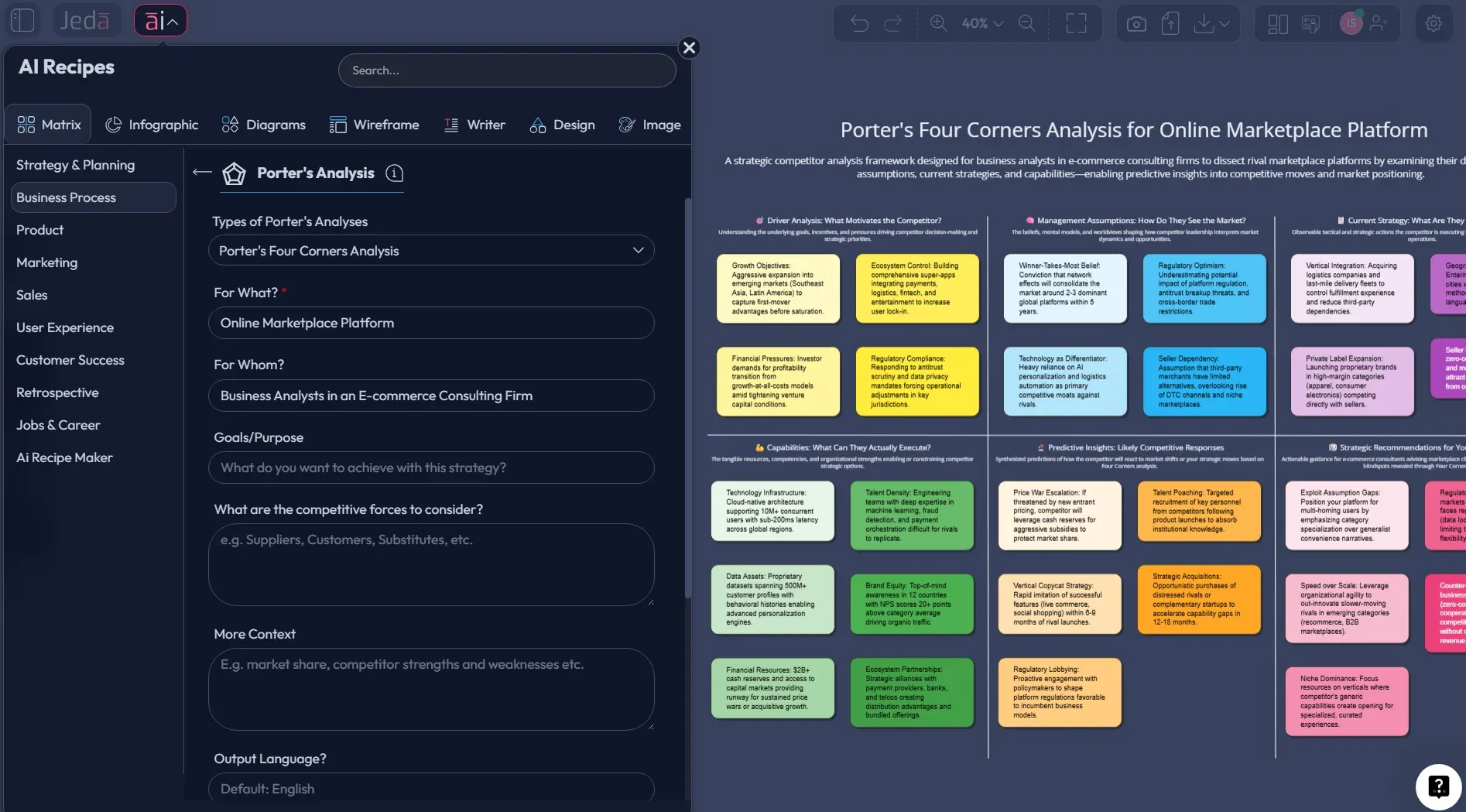Go back using the left arrow button
The height and width of the screenshot is (812, 1466).
(x=200, y=172)
